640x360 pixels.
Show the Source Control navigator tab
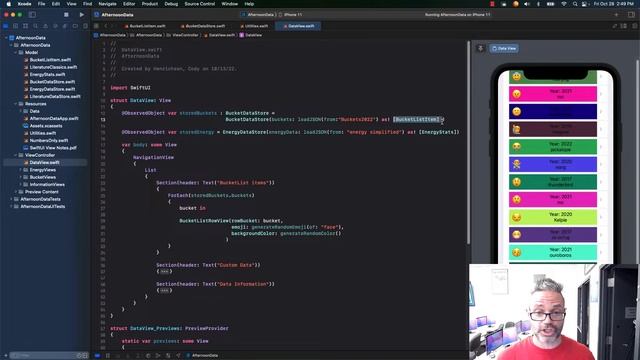point(16,26)
